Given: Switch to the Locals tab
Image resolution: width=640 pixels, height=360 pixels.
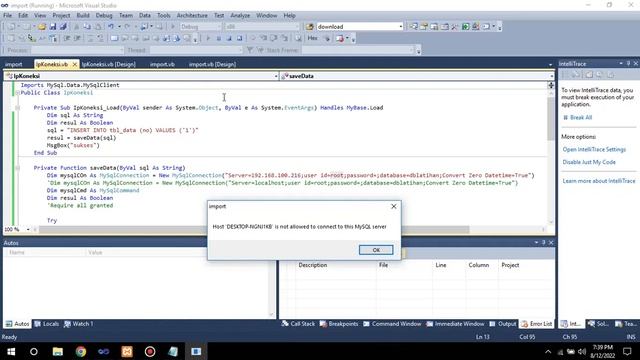Looking at the screenshot, I should coord(47,324).
